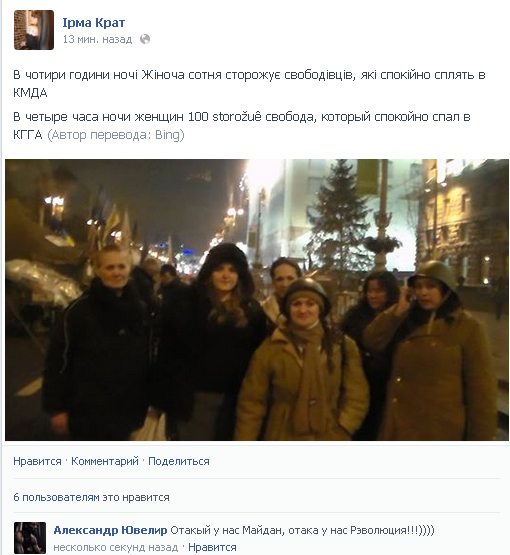Click '(Автор перевода: Bing)' attribution
The height and width of the screenshot is (555, 510).
pos(115,135)
